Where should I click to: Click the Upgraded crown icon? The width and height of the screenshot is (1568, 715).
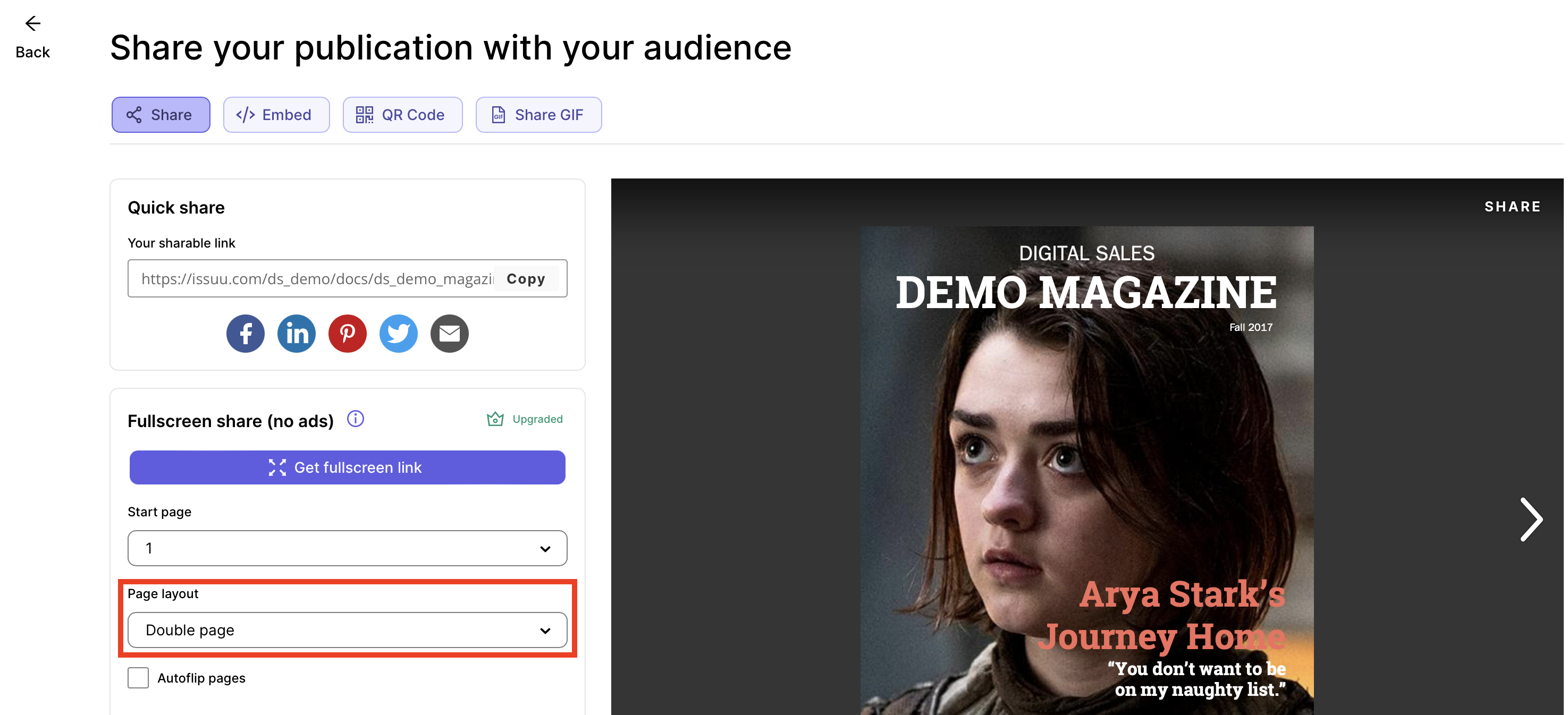click(x=495, y=418)
